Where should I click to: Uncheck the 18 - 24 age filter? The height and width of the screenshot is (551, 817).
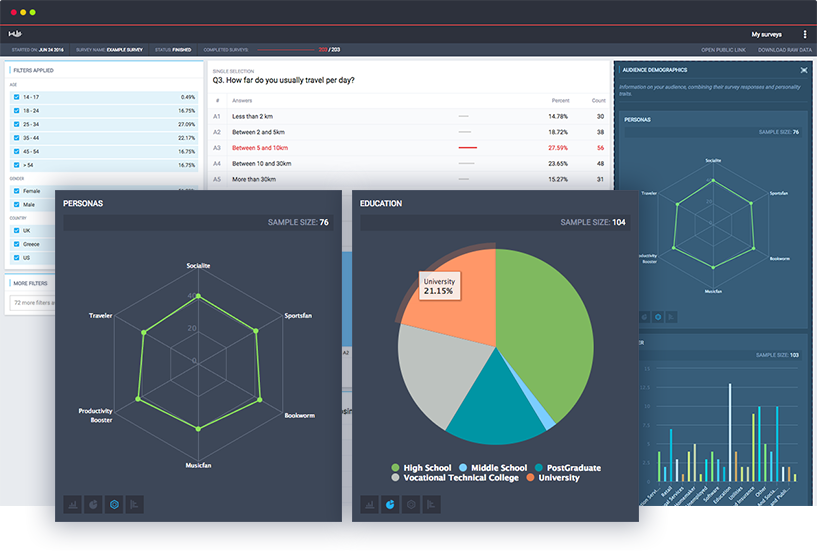[x=17, y=111]
